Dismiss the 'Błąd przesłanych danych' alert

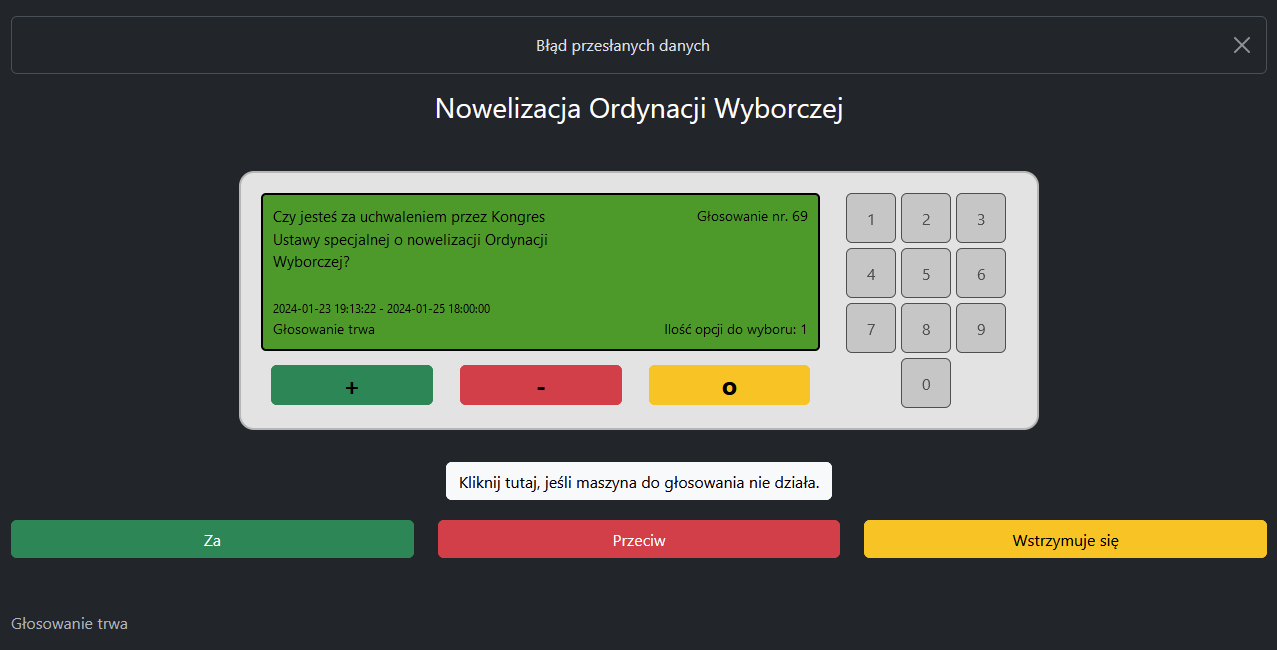1241,45
